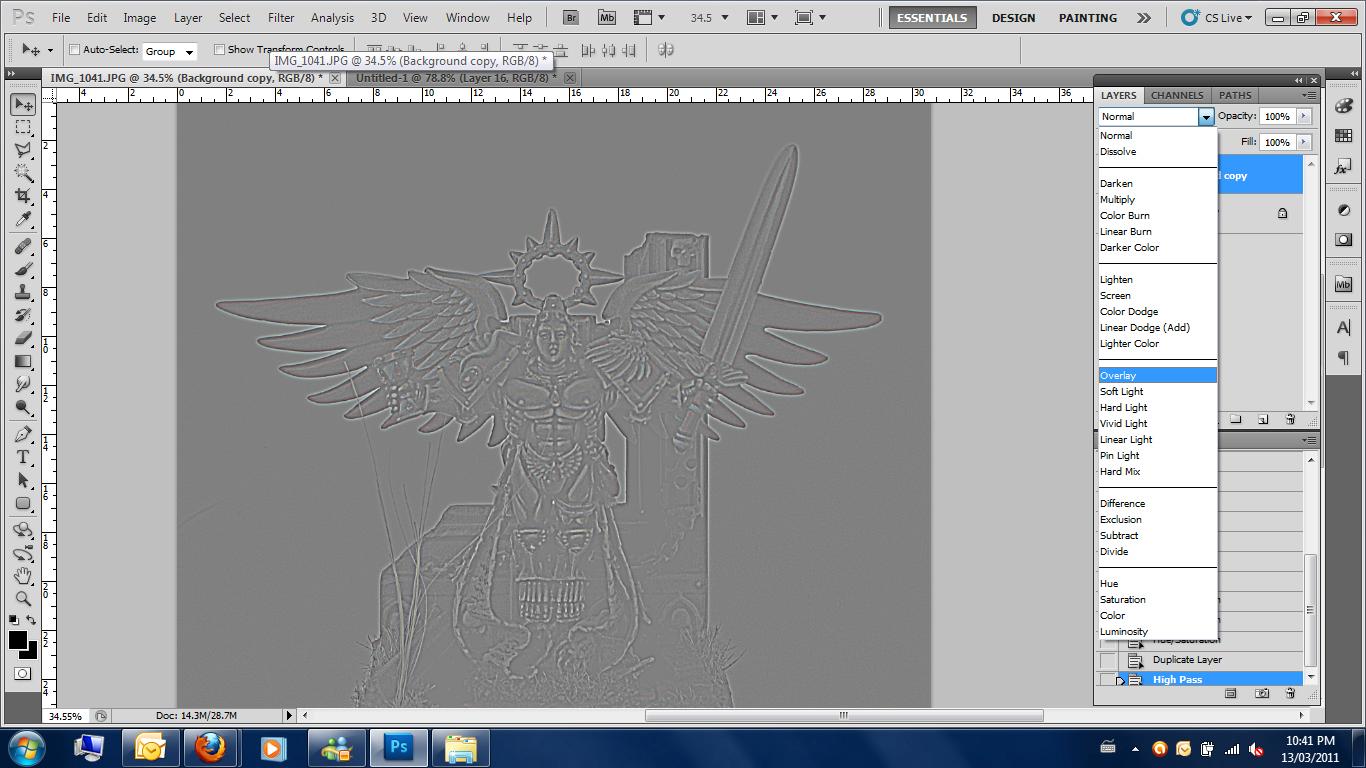Switch to the Channels tab

pos(1177,95)
